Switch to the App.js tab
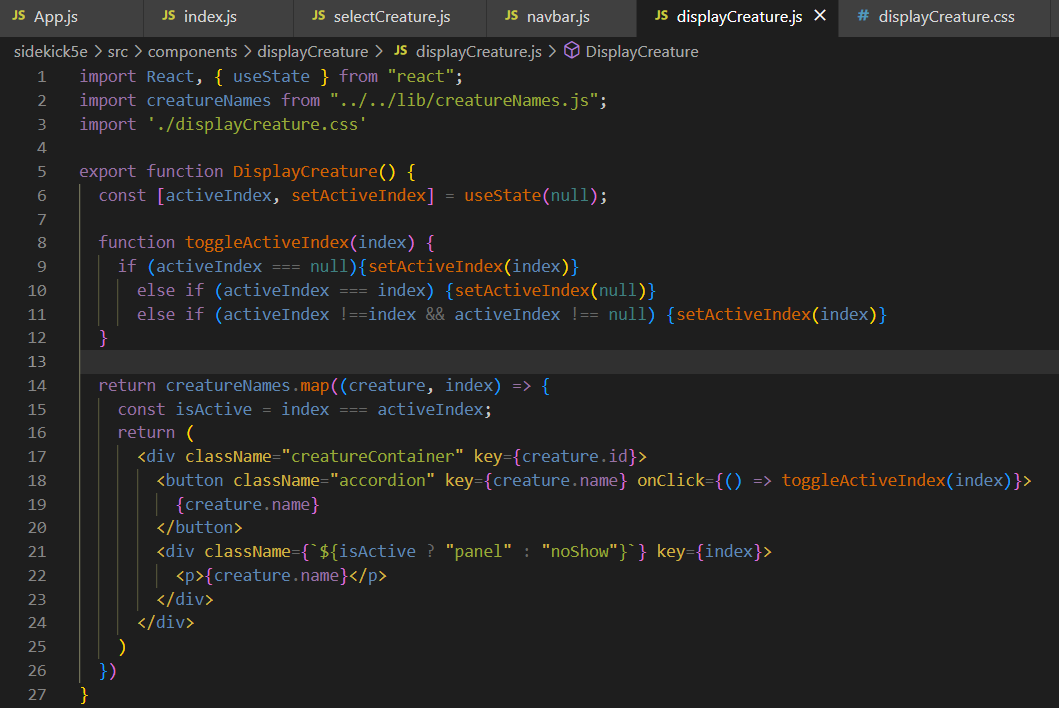The width and height of the screenshot is (1059, 708). (x=71, y=18)
